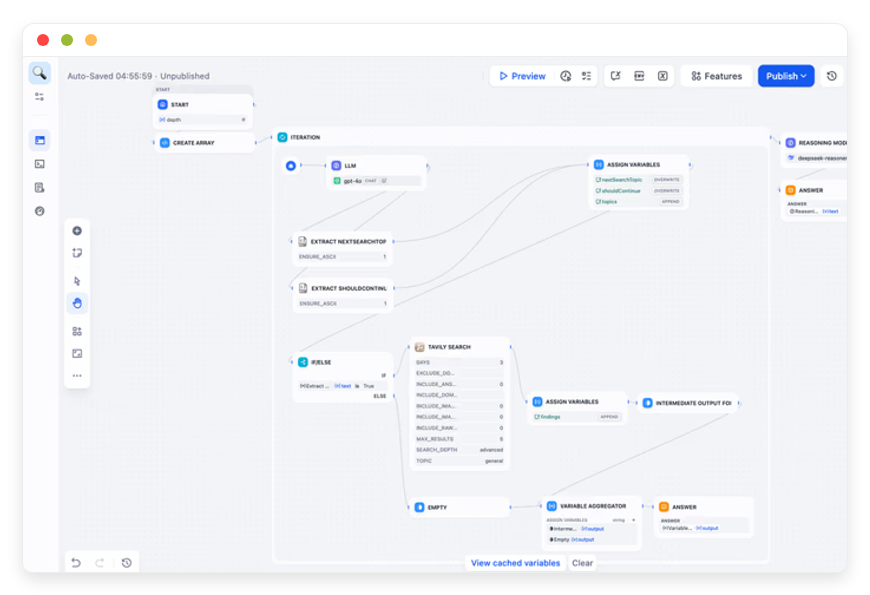Click the ELSE branch label
The height and width of the screenshot is (595, 870).
click(380, 396)
